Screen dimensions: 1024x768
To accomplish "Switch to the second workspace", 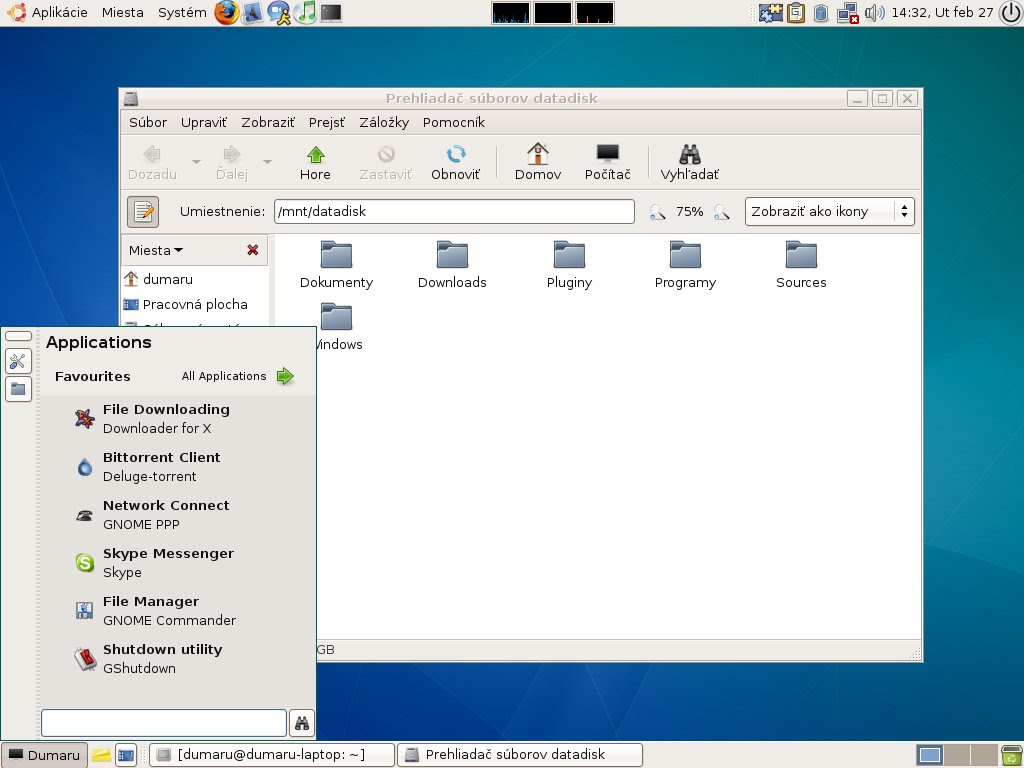I will tap(957, 755).
